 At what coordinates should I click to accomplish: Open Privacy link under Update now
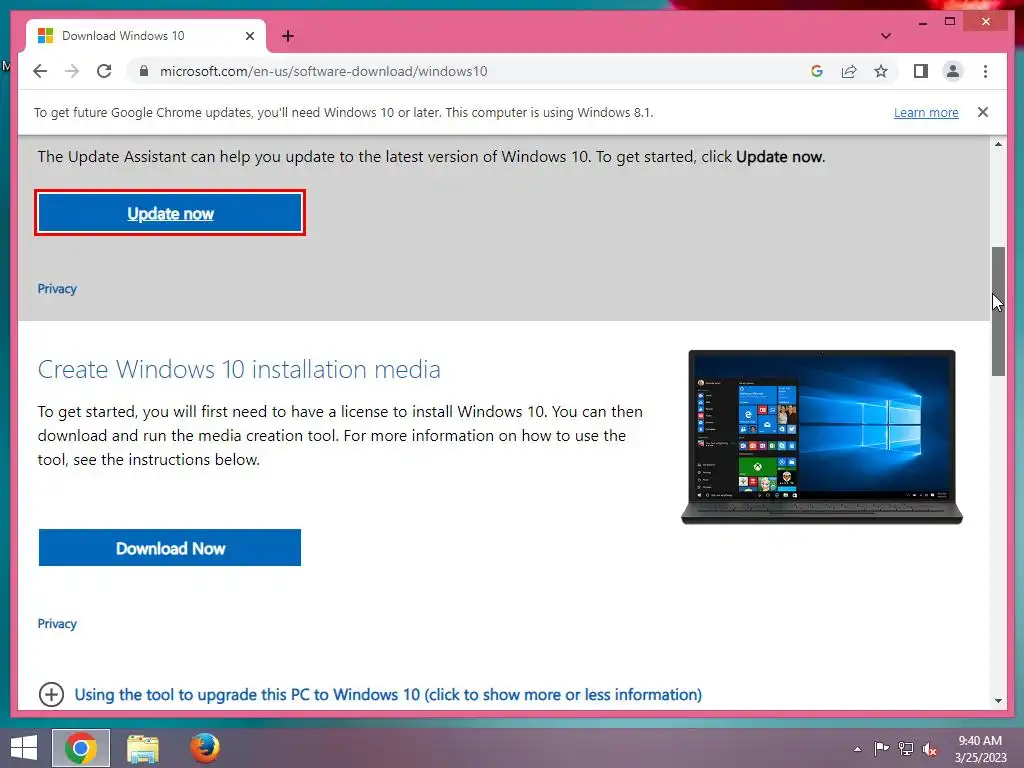pos(57,289)
